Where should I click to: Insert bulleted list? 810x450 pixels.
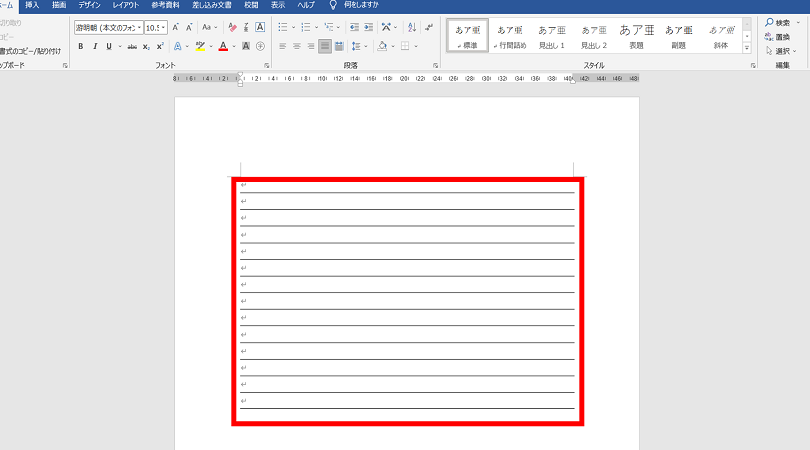pyautogui.click(x=283, y=27)
